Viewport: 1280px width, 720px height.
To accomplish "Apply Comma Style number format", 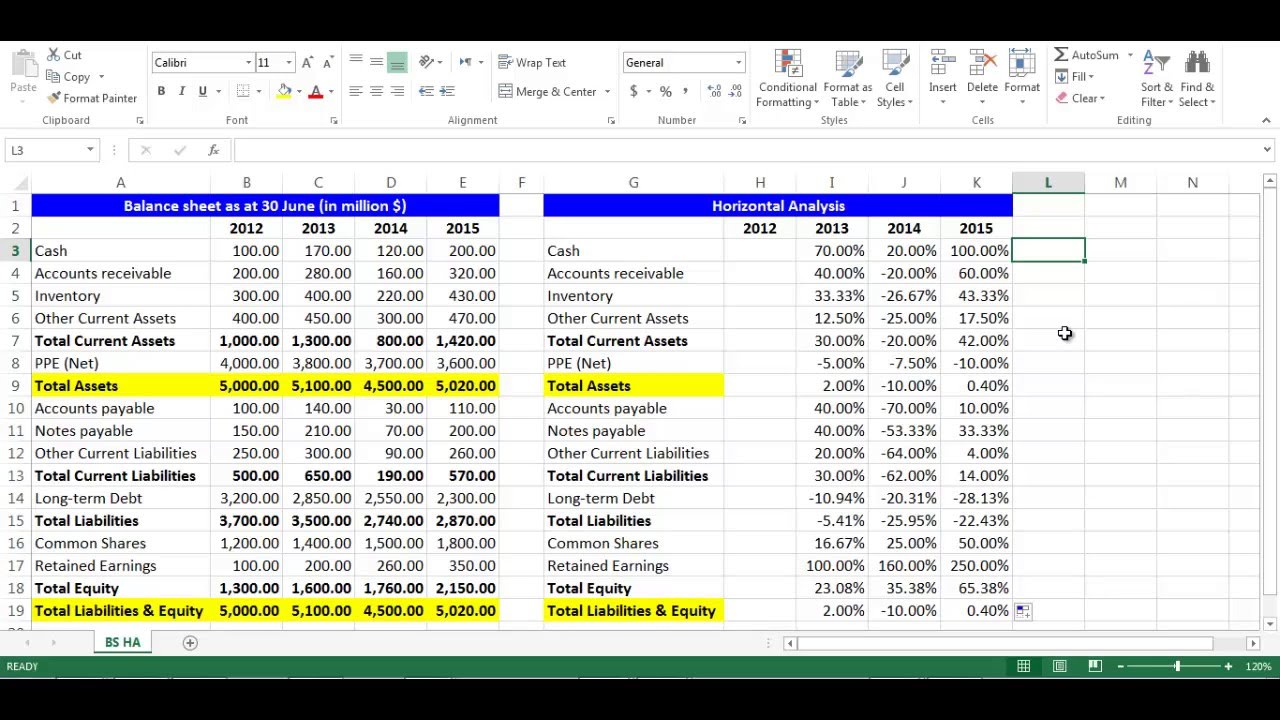I will (x=685, y=91).
